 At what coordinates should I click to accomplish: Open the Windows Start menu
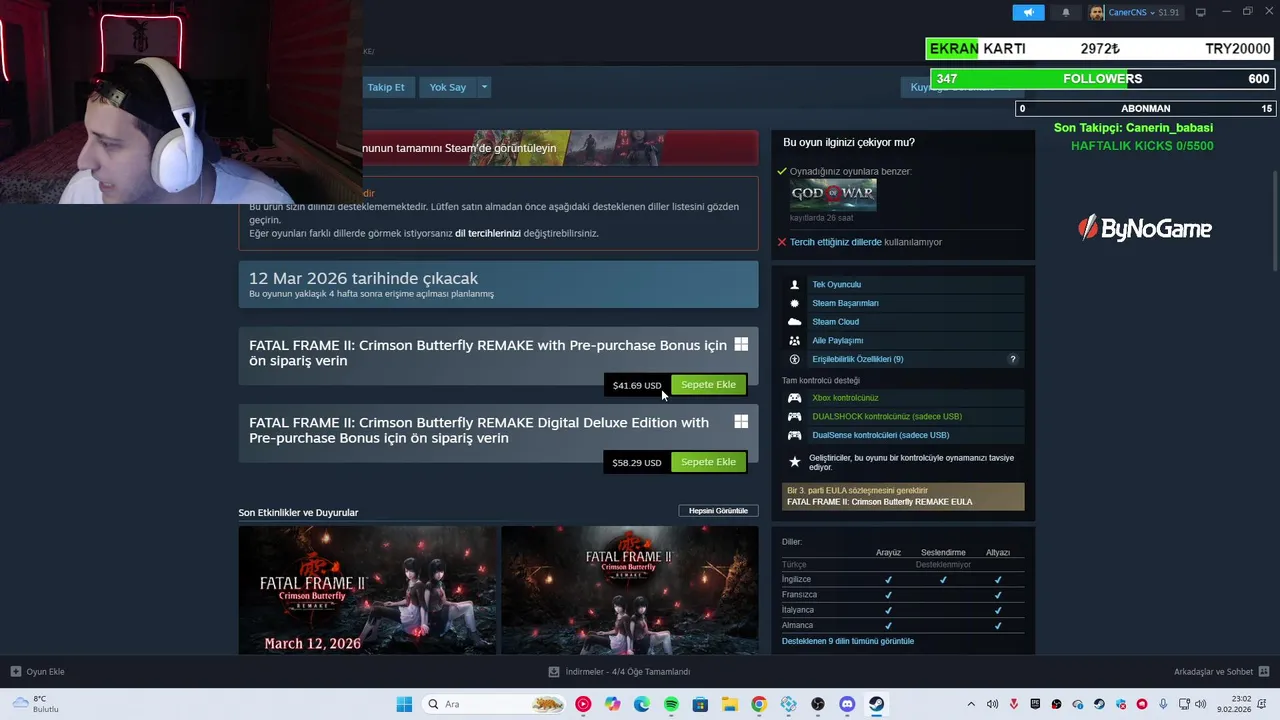[404, 704]
